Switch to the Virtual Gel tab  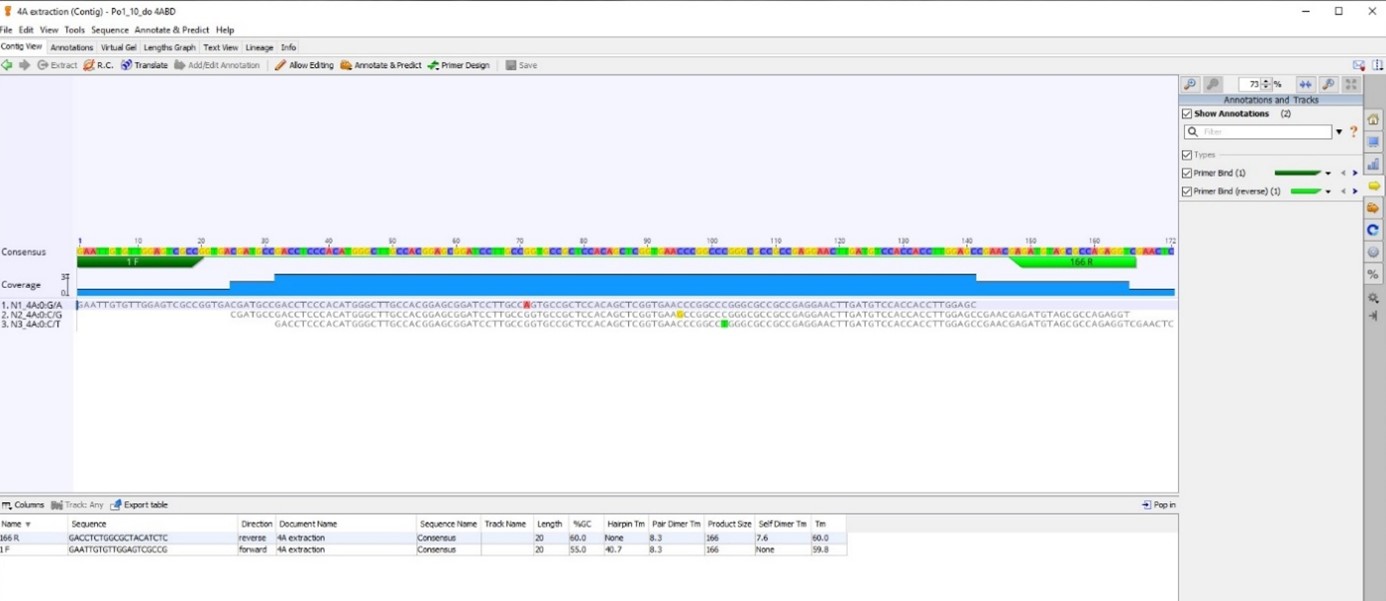(x=119, y=47)
